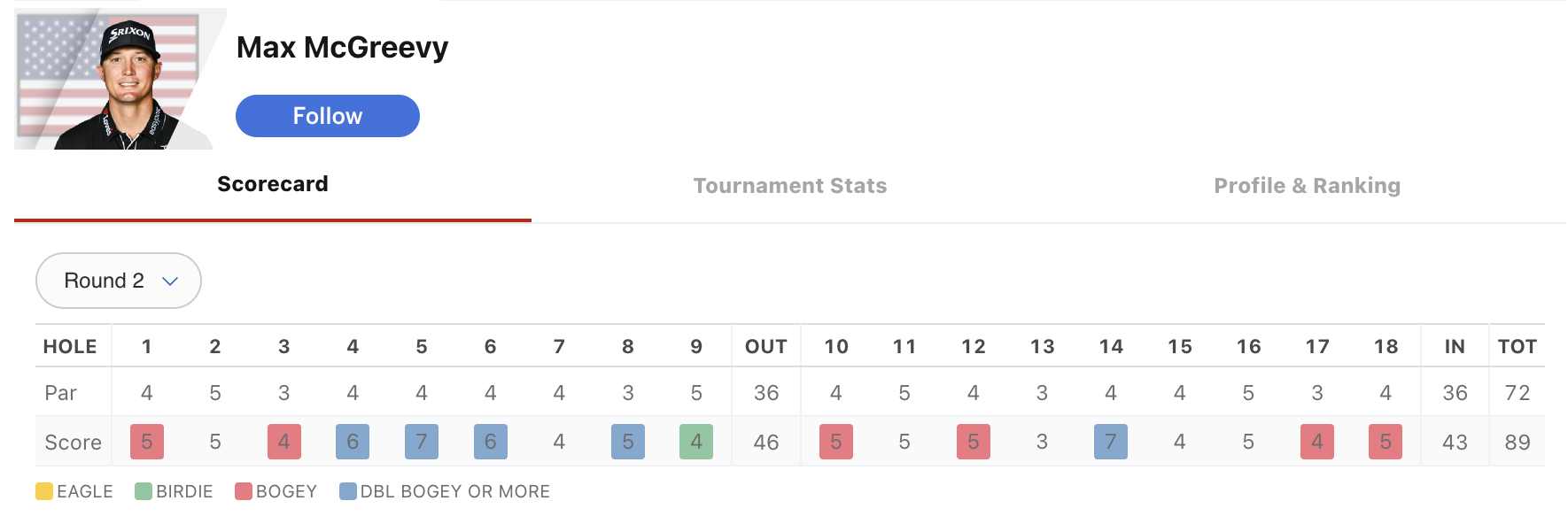Screen dimensions: 1568x524
Task: Click the green BIRDIE legend swatch
Action: (144, 491)
